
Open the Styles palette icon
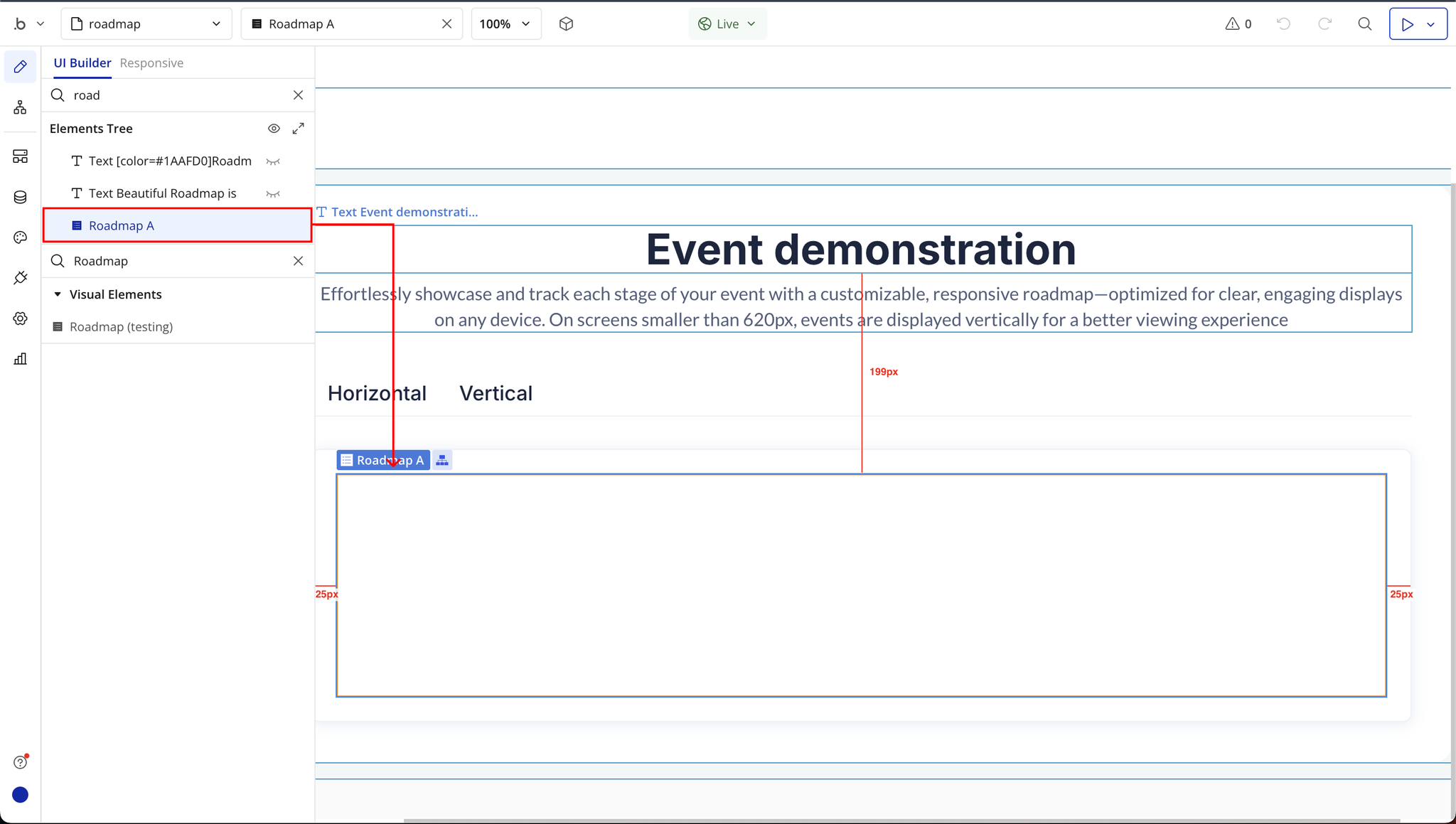(x=20, y=237)
